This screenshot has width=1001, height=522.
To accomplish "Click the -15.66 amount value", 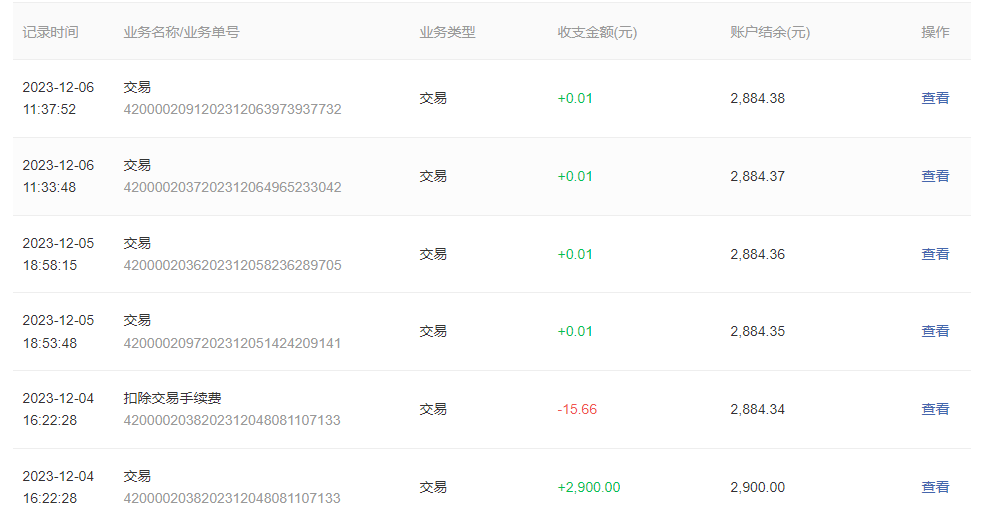I will (577, 409).
